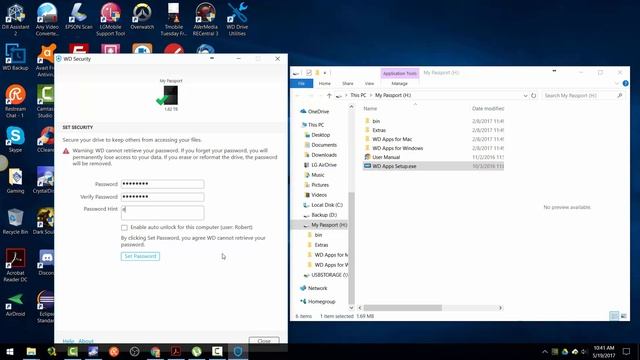Open the Acrobat taskbar icon
The image size is (640, 360).
click(x=176, y=351)
